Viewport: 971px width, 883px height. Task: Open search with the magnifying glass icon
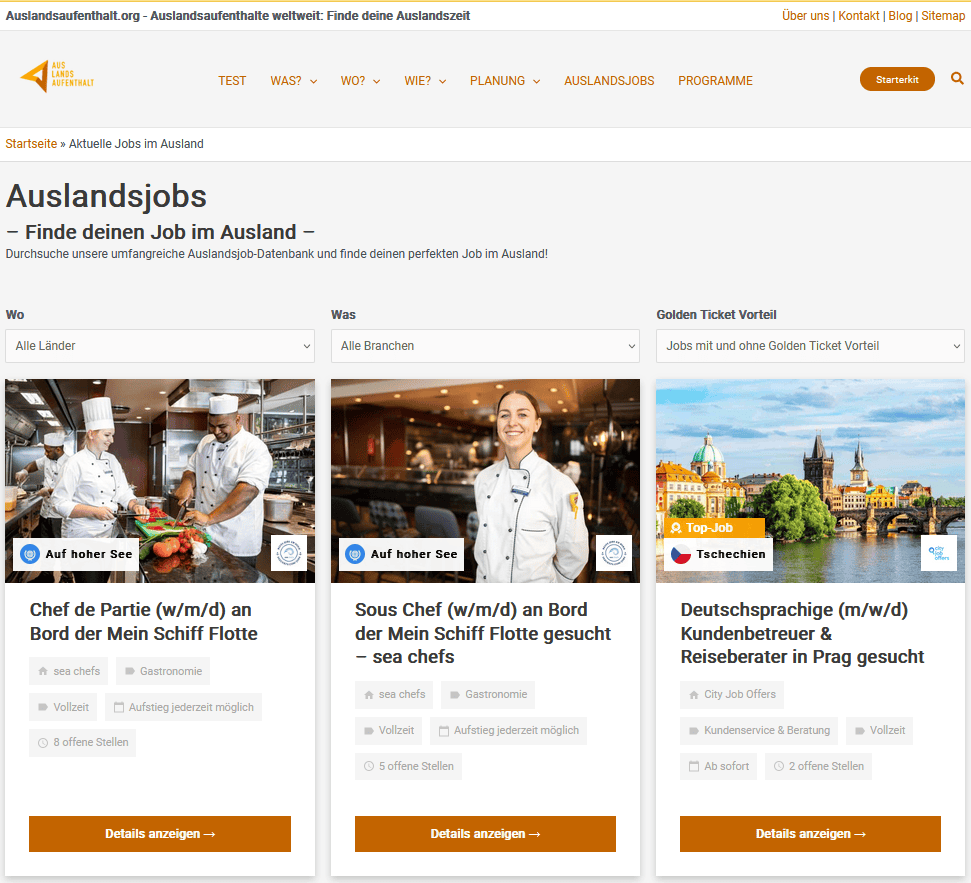tap(957, 79)
